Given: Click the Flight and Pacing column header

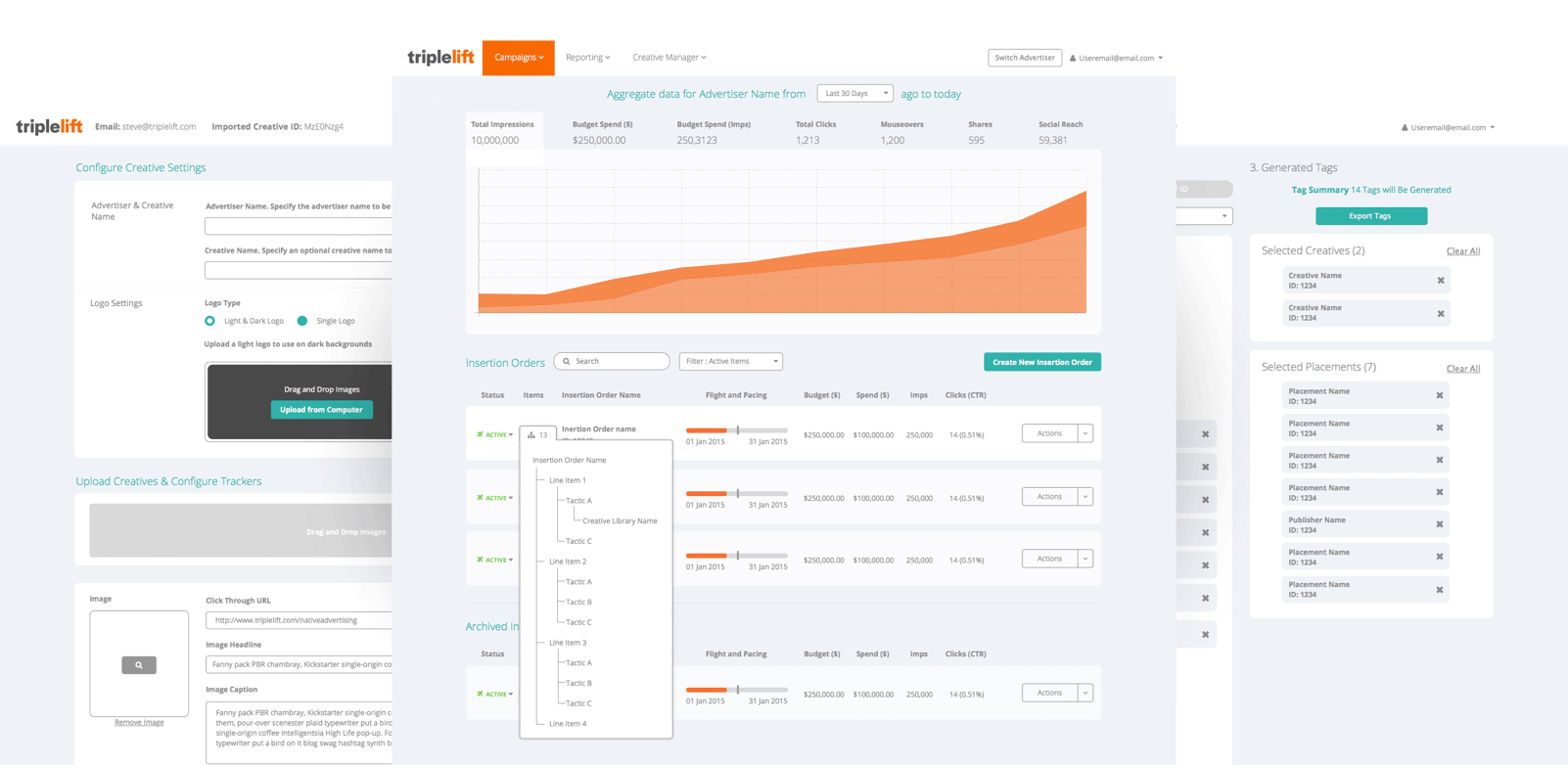Looking at the screenshot, I should [x=736, y=395].
